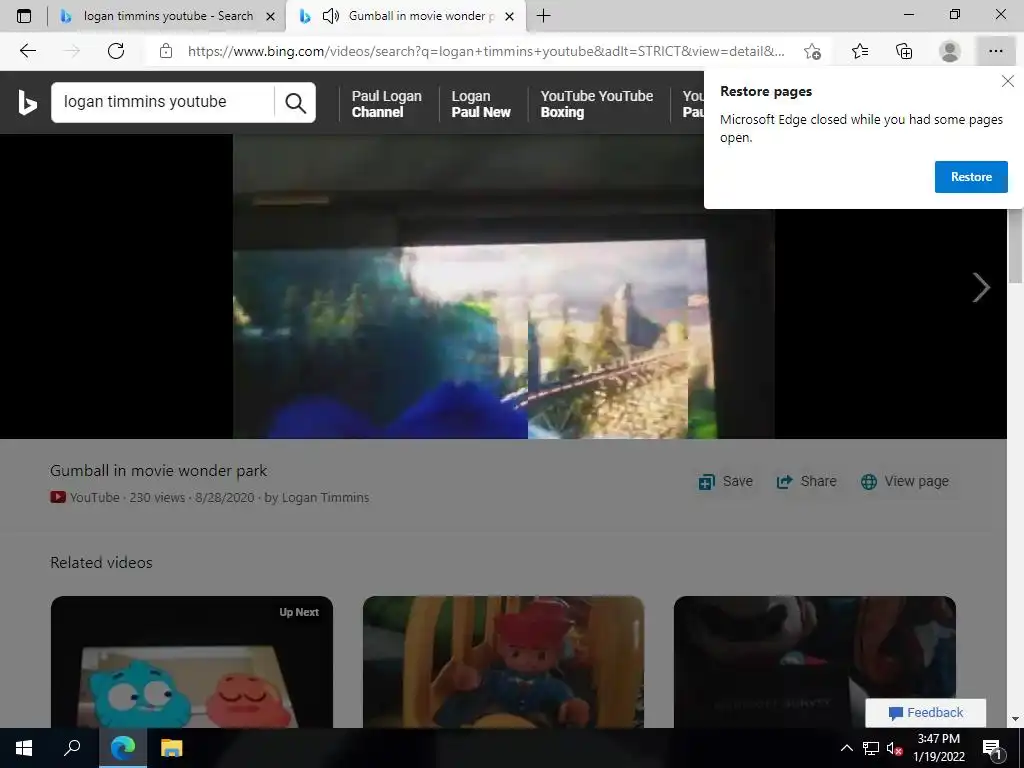Click the speaker icon on Gumball tab
Screen dimensions: 1024x768
[331, 16]
